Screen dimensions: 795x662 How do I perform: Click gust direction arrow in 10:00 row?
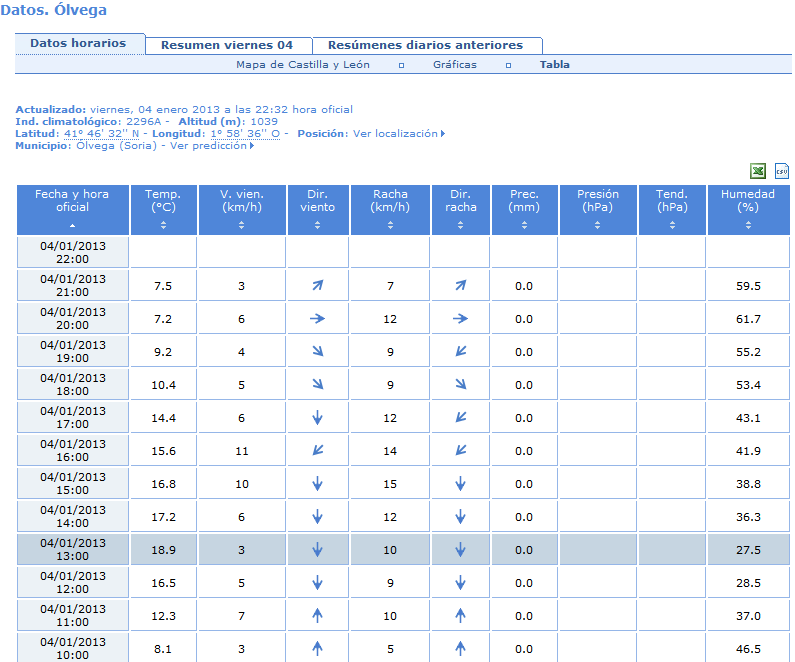coord(460,648)
